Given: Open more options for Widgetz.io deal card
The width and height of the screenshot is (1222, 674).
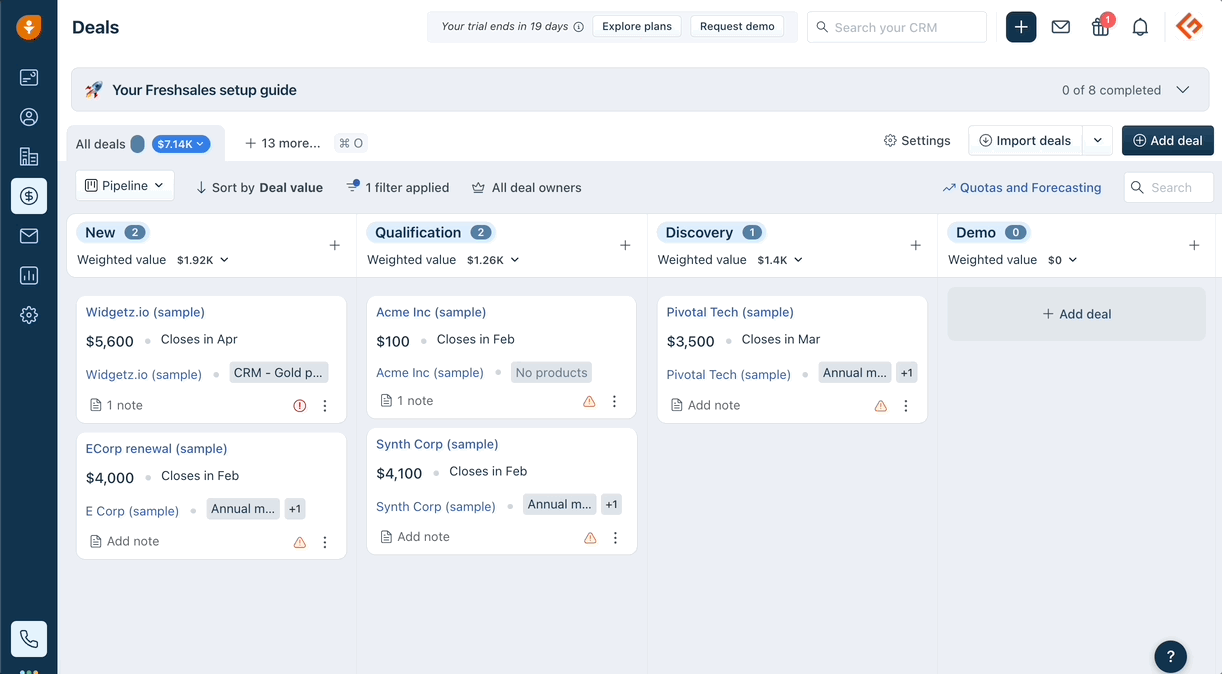Looking at the screenshot, I should [x=325, y=406].
